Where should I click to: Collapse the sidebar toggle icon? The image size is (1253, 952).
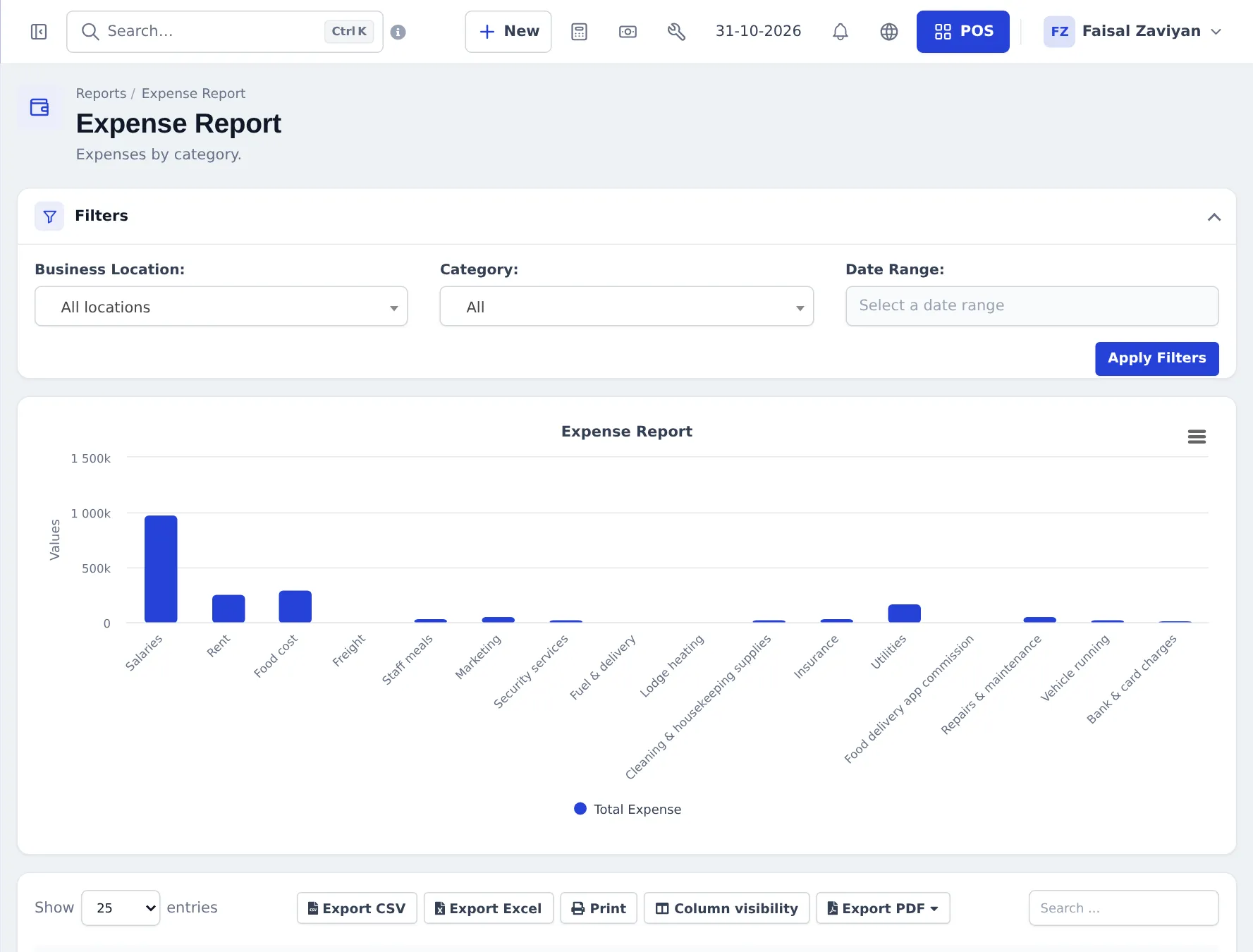point(39,32)
